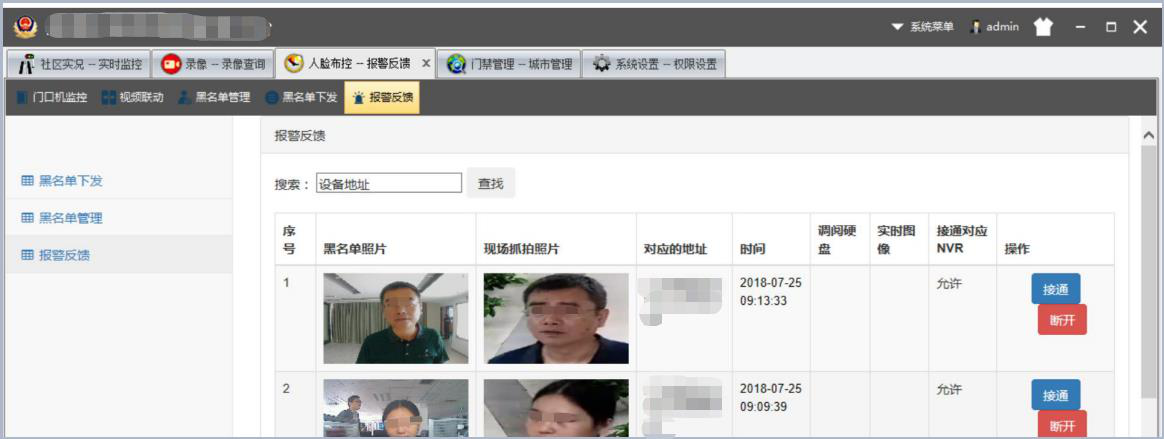Click the tripod camera icon on 社区实况 tab
The height and width of the screenshot is (439, 1164).
(26, 64)
